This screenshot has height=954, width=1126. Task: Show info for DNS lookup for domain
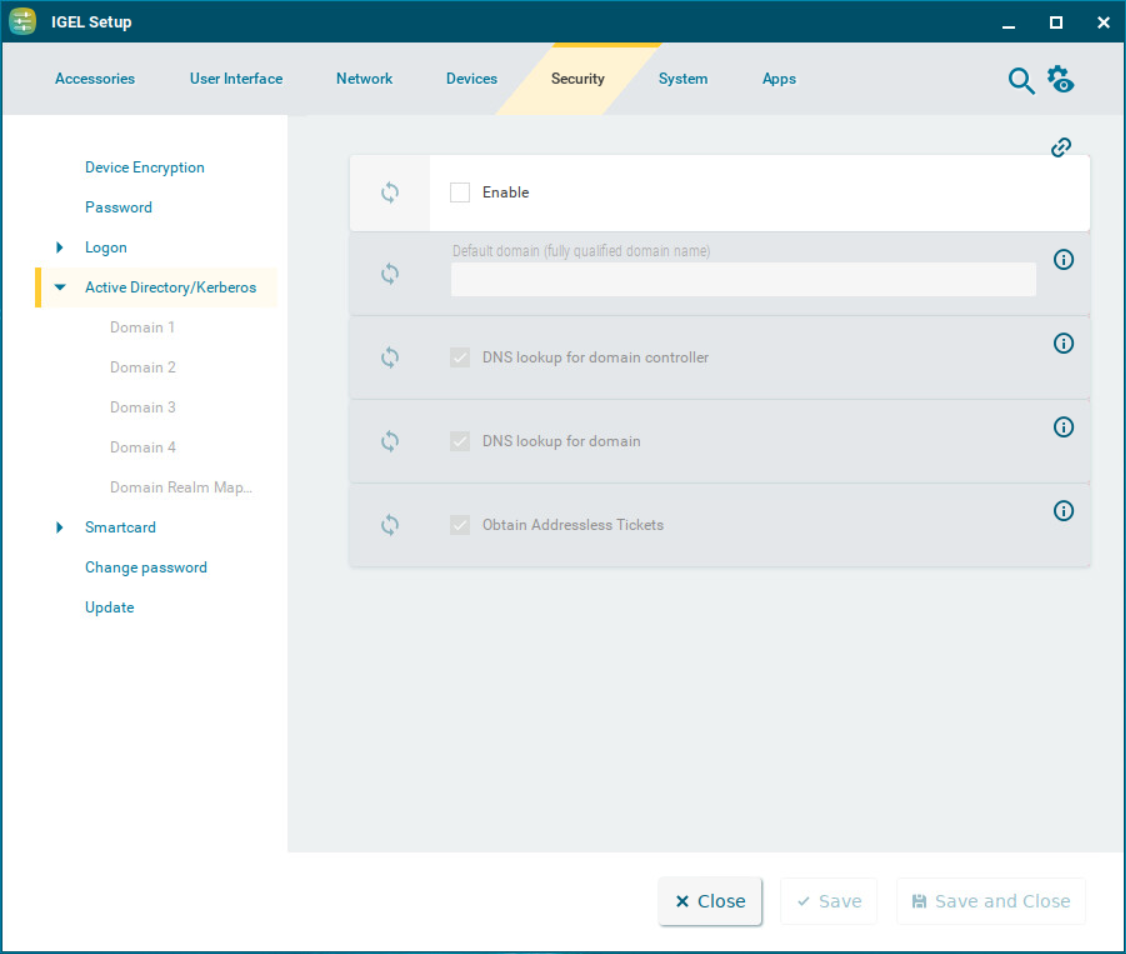1064,427
